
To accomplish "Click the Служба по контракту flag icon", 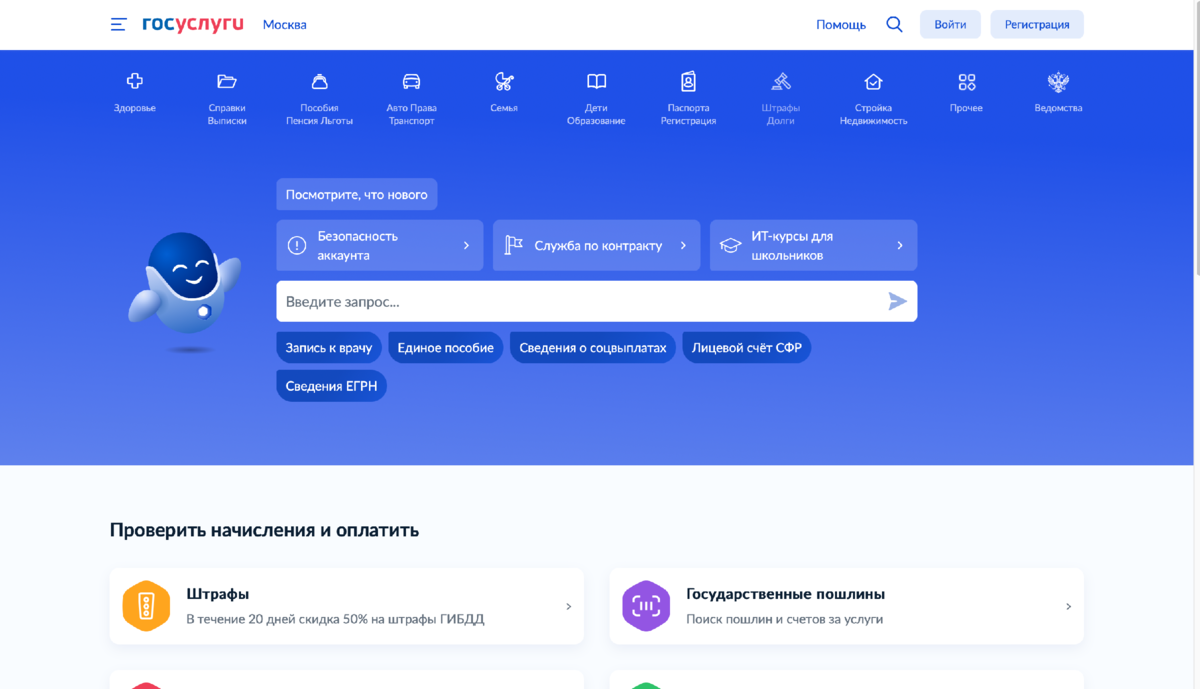I will 513,245.
